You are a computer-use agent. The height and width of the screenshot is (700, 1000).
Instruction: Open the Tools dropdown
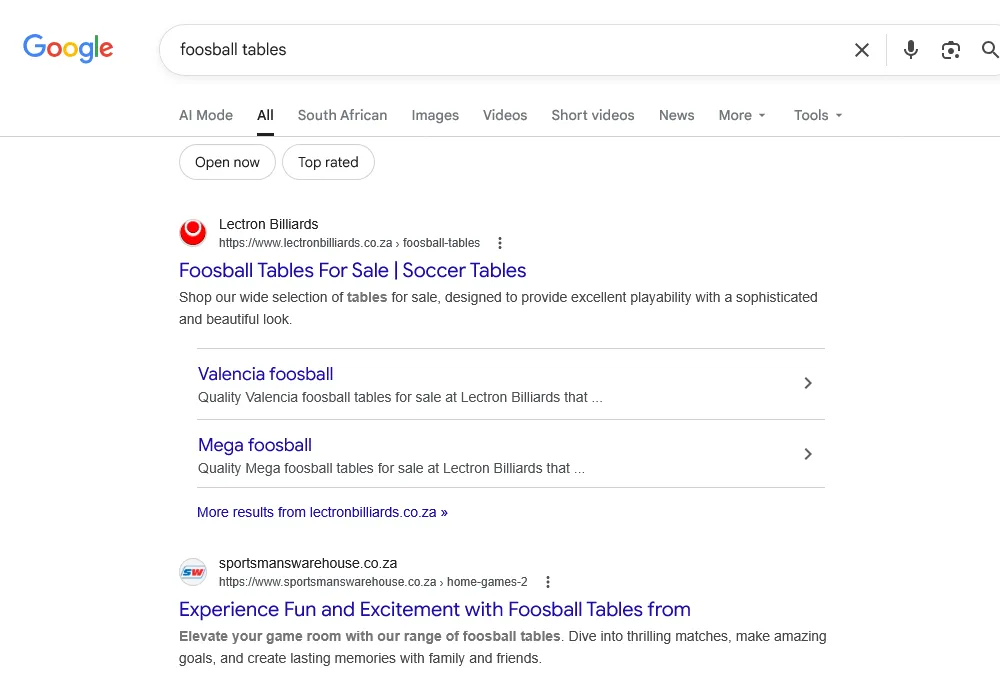(x=818, y=115)
